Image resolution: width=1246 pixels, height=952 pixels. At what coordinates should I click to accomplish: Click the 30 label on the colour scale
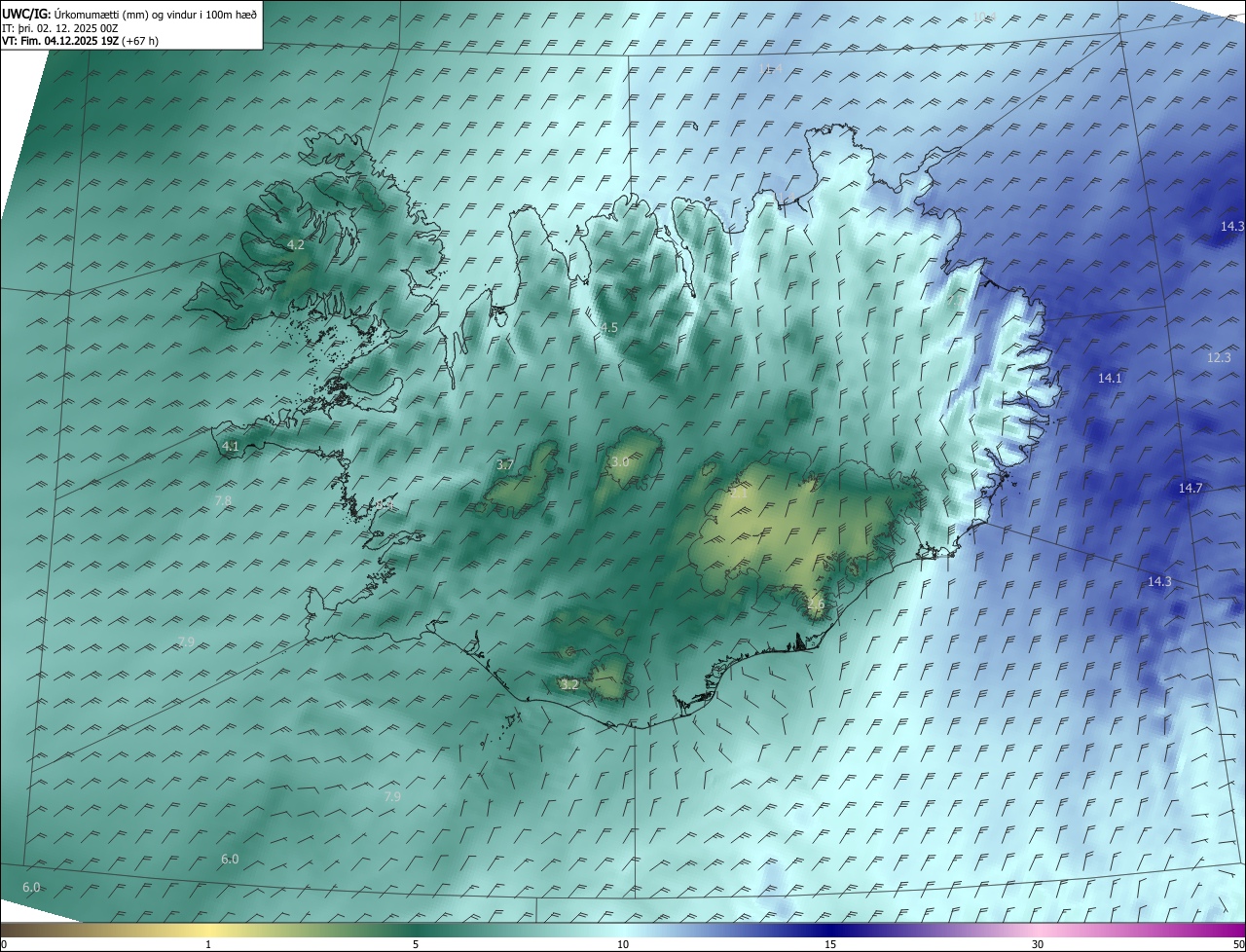click(x=1038, y=944)
